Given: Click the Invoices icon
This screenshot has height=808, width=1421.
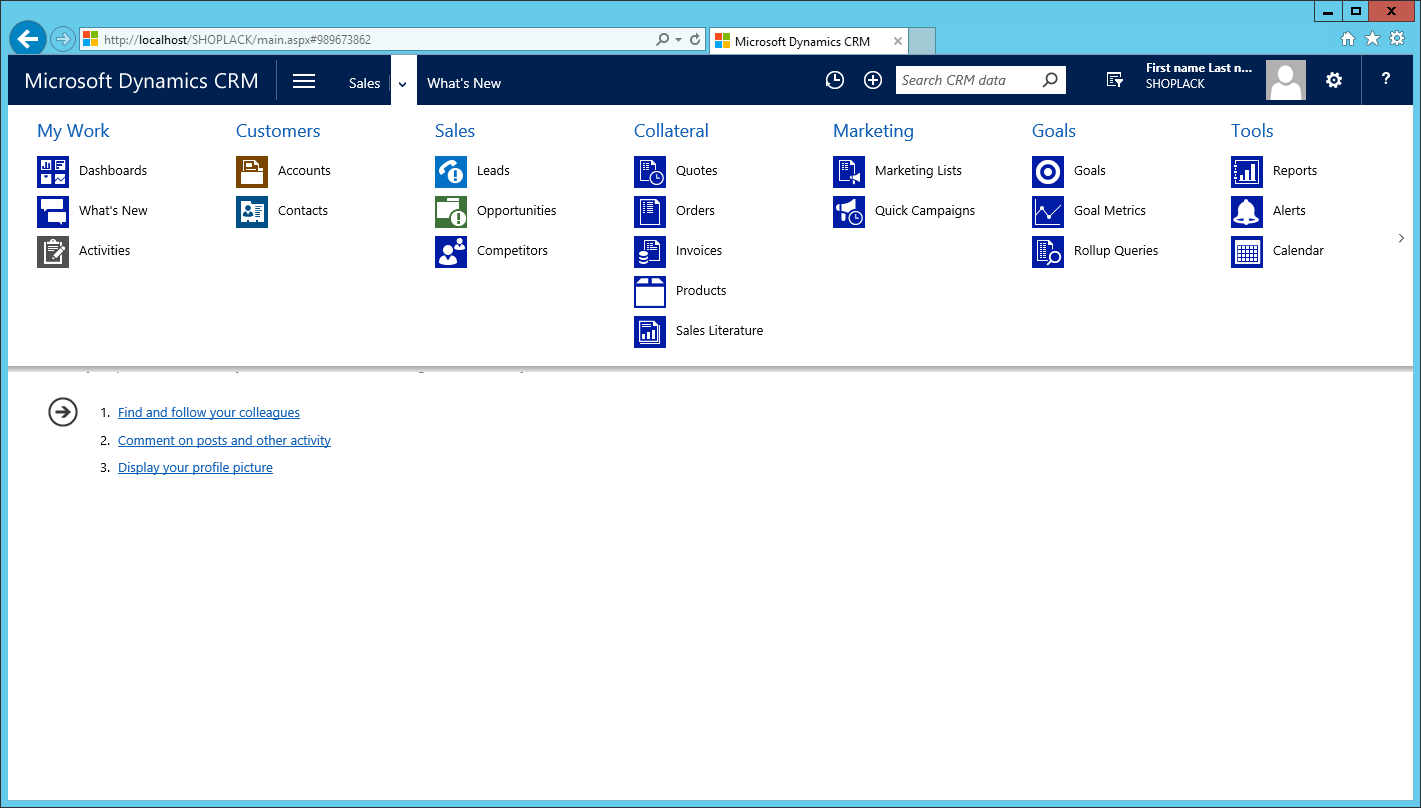Looking at the screenshot, I should (650, 252).
